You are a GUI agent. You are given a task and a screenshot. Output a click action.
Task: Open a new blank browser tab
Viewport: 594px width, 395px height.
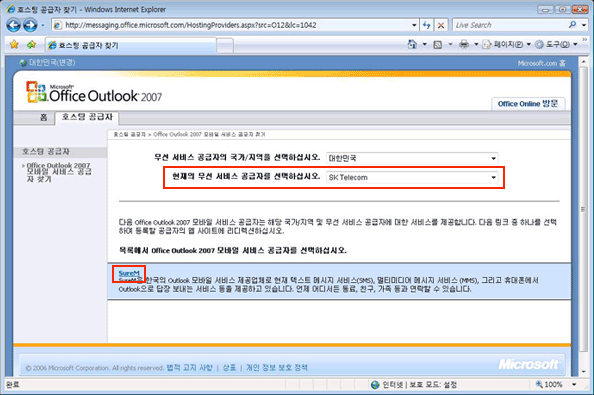225,46
